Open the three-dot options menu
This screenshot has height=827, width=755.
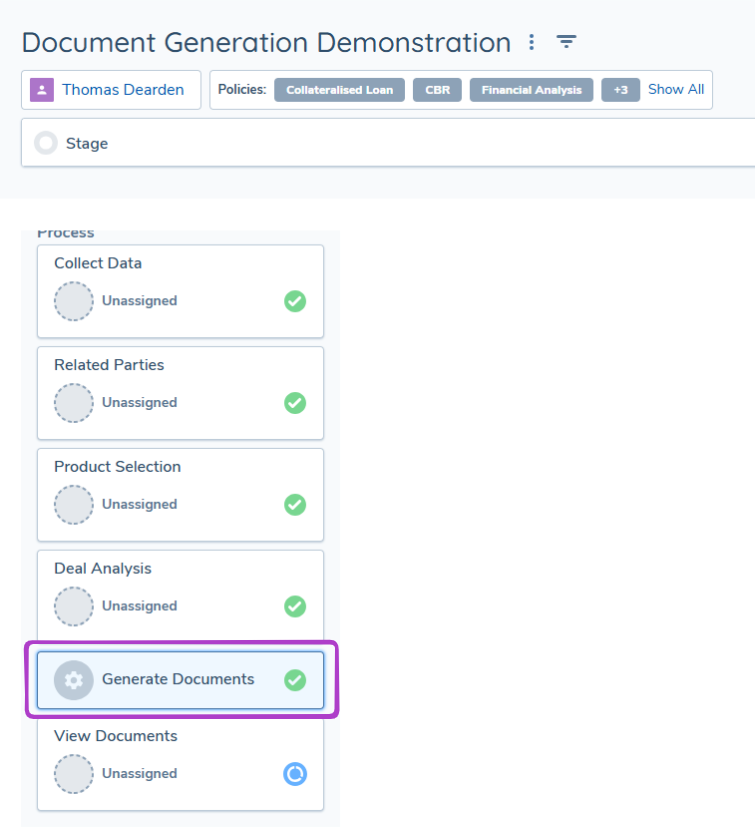(531, 42)
